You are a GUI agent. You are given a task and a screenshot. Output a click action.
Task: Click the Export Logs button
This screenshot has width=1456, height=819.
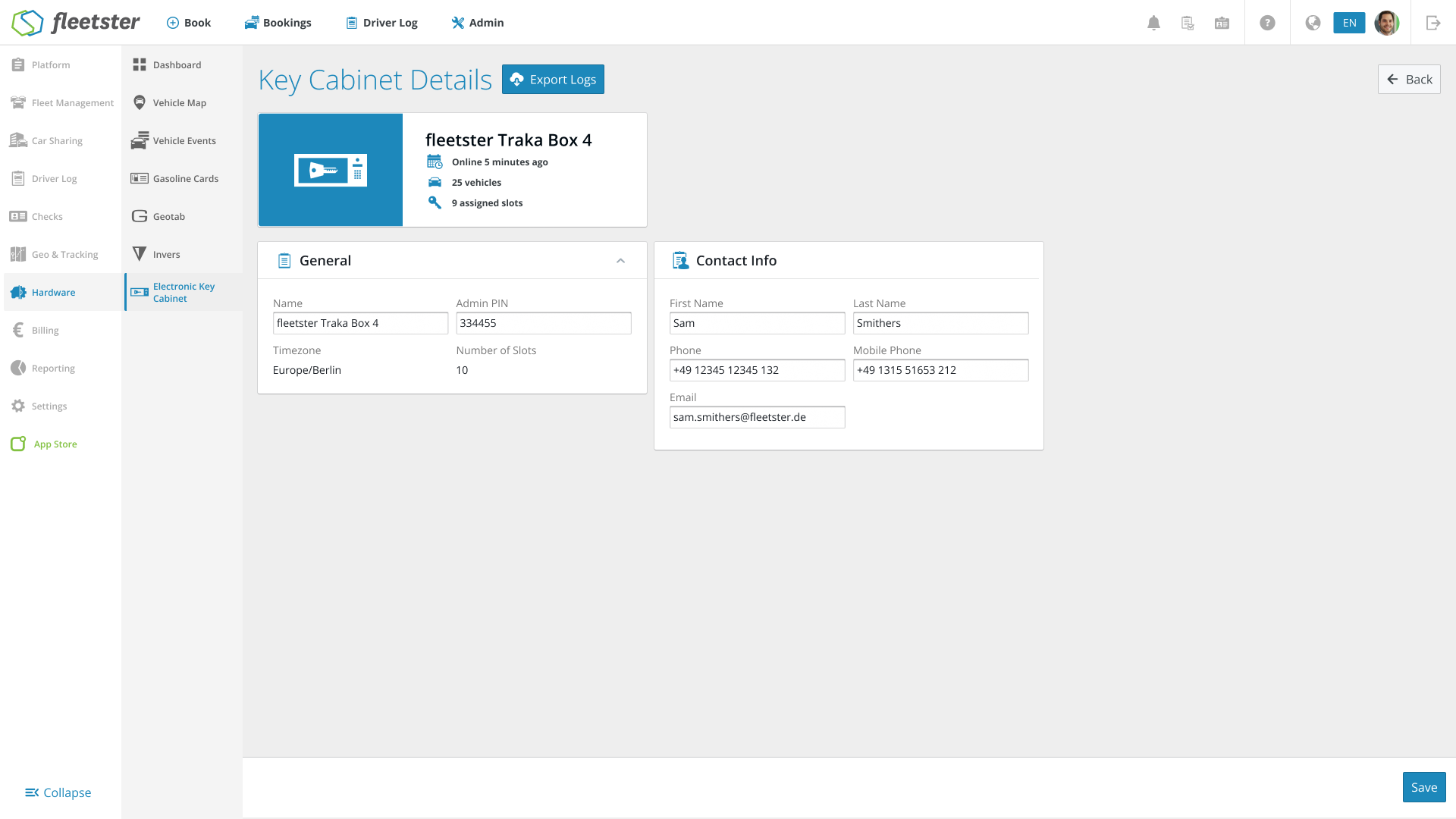[x=553, y=80]
